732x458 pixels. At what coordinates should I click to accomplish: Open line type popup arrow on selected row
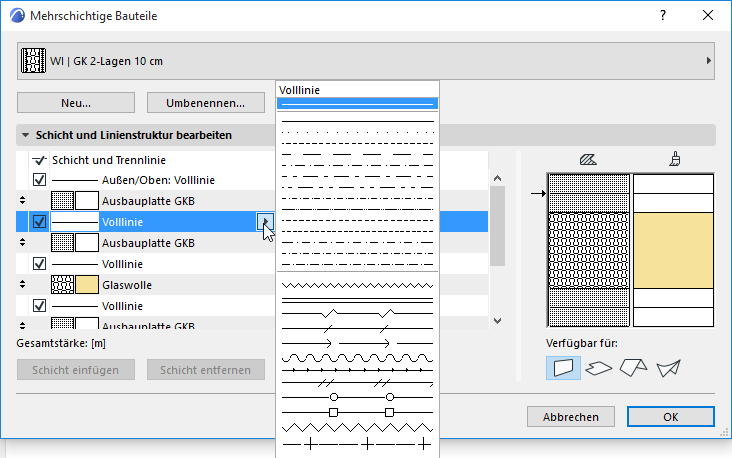[265, 221]
